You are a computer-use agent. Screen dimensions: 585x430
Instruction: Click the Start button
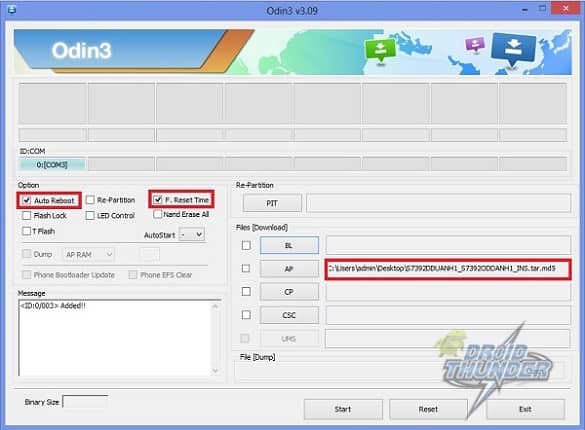(x=343, y=409)
